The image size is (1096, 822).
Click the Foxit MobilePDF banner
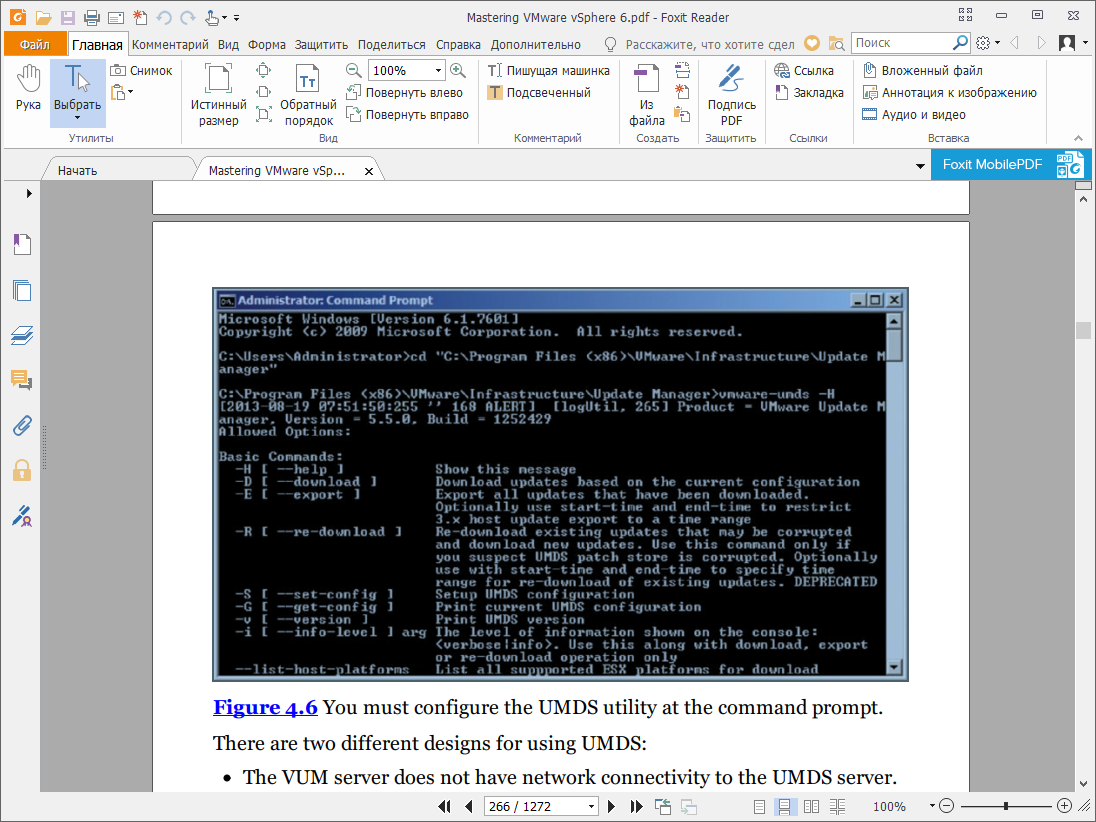click(x=1011, y=164)
